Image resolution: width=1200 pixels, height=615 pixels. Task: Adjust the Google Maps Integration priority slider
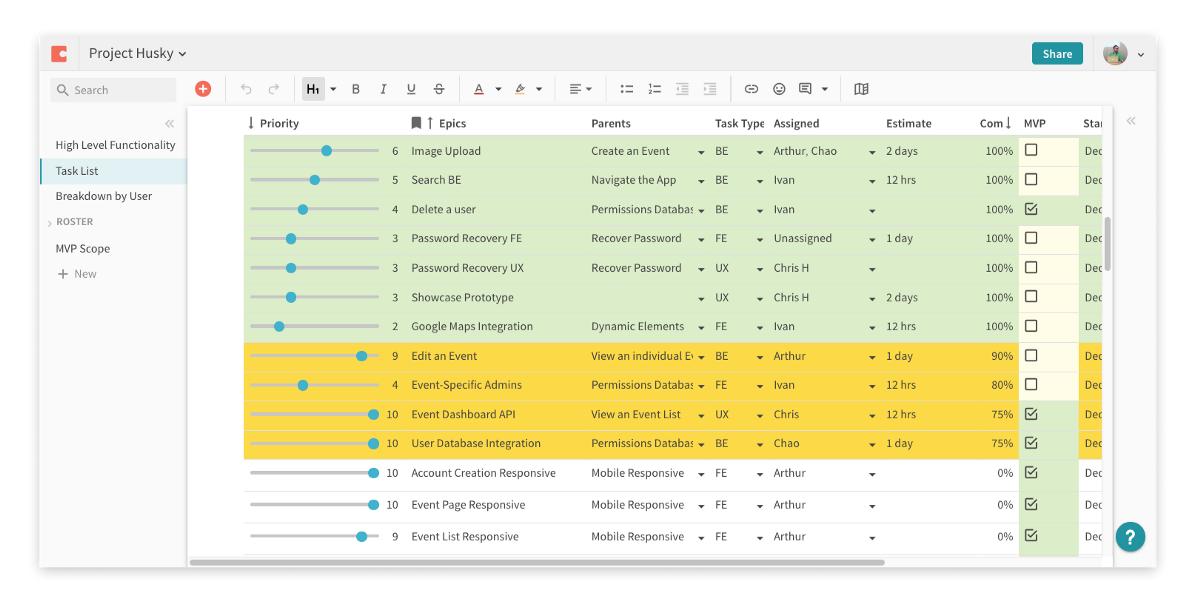point(279,326)
